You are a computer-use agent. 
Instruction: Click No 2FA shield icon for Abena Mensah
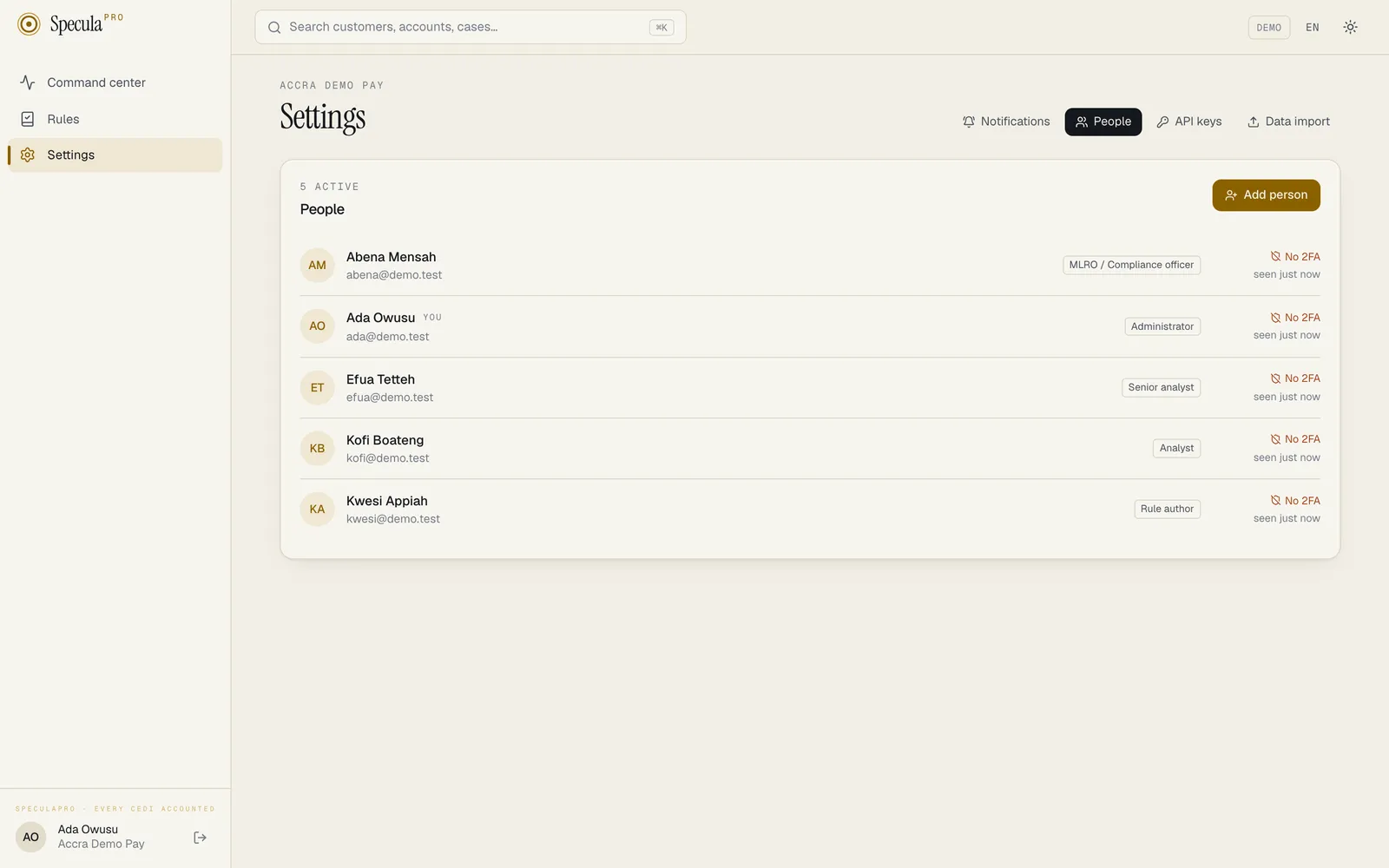click(1275, 257)
